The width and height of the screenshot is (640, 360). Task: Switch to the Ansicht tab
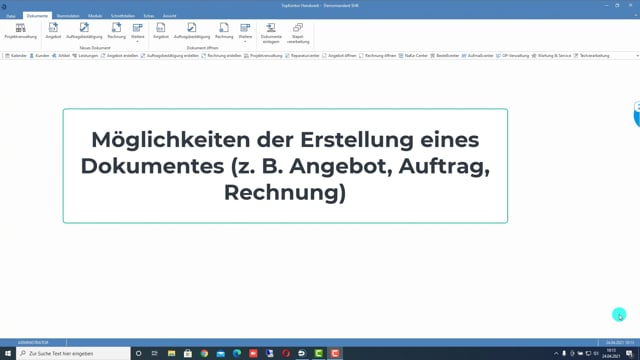point(169,16)
